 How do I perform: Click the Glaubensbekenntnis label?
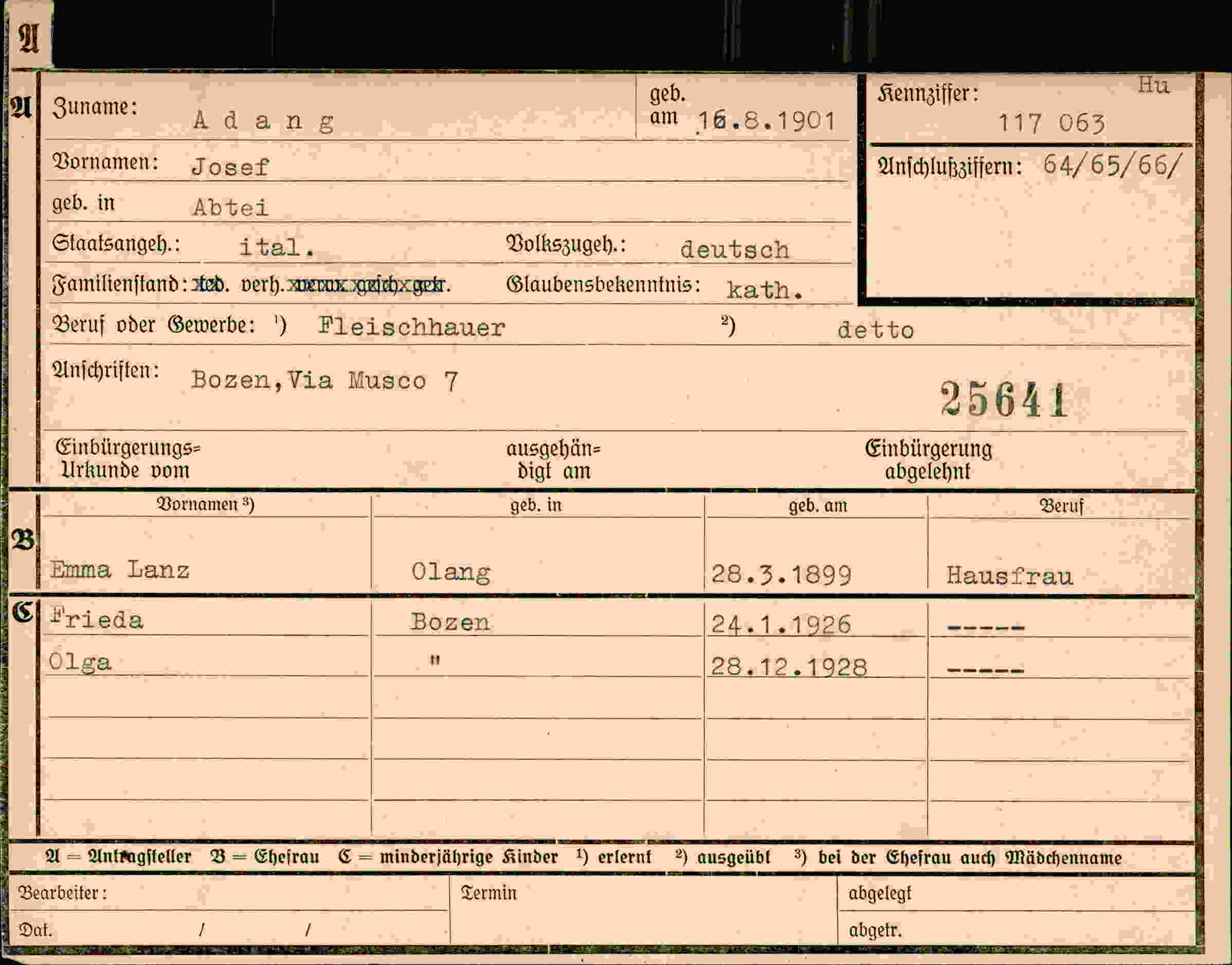603,284
